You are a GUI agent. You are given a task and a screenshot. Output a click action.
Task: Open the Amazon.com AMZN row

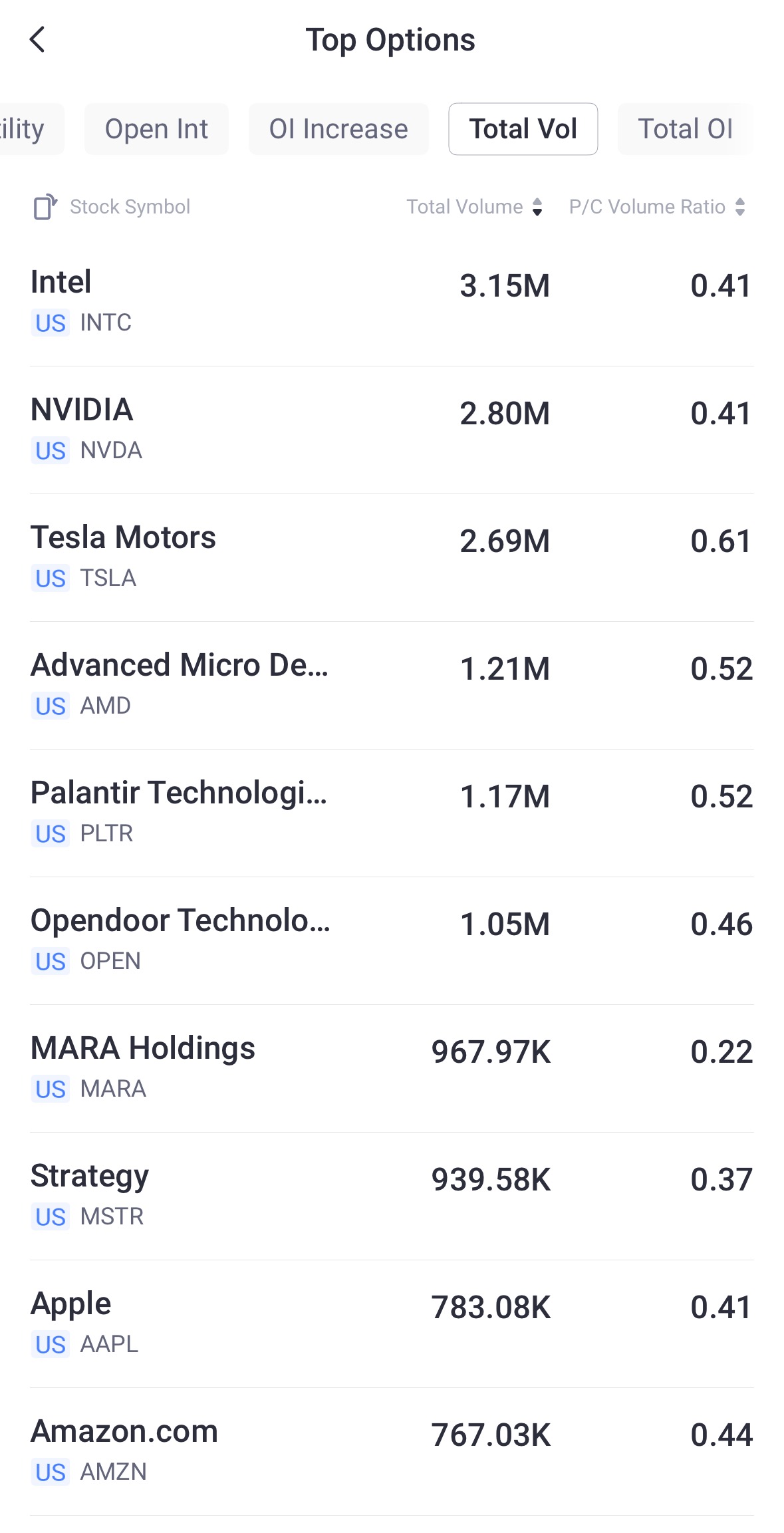click(392, 1451)
